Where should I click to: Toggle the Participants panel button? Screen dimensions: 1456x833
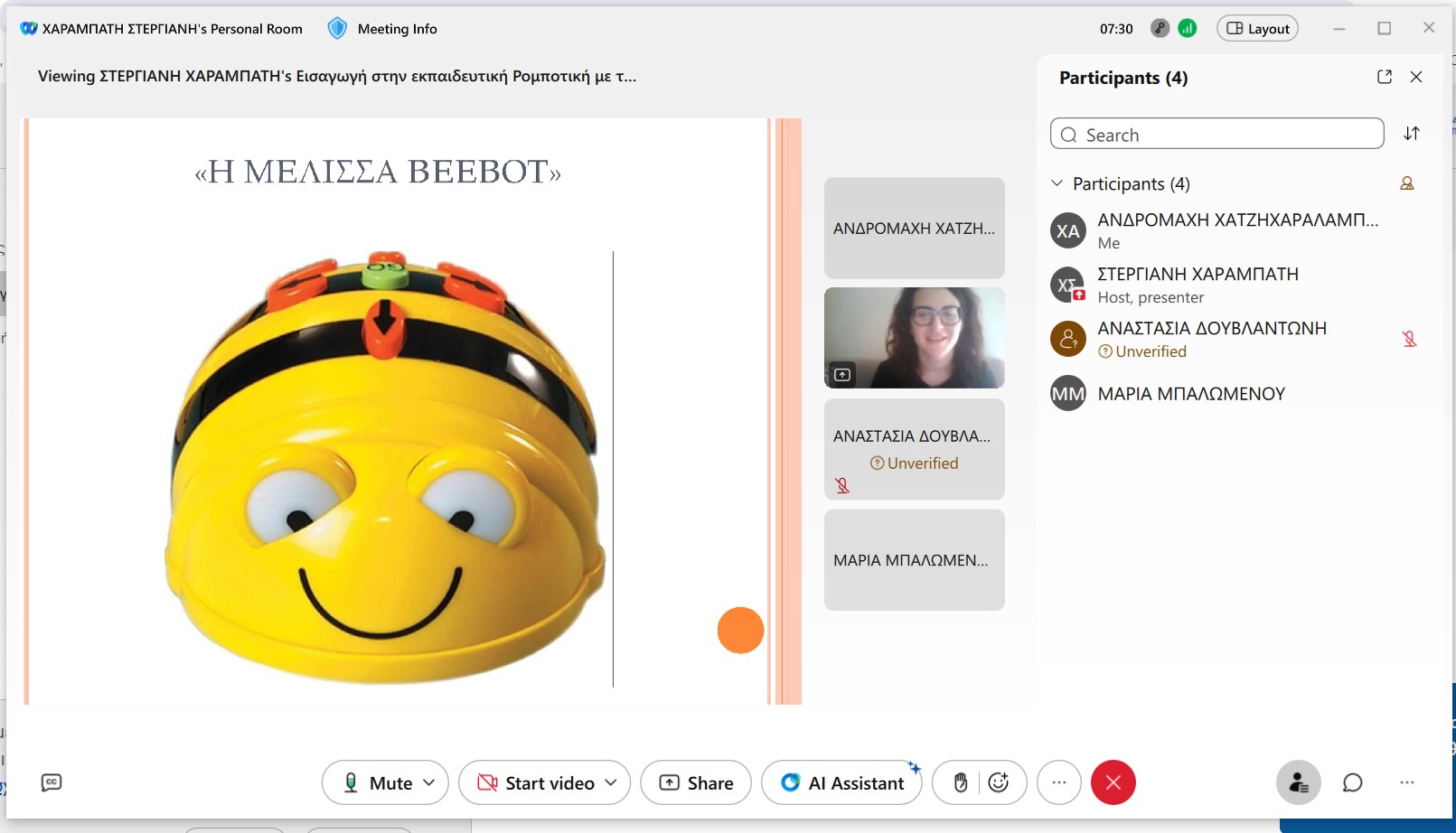(1298, 782)
